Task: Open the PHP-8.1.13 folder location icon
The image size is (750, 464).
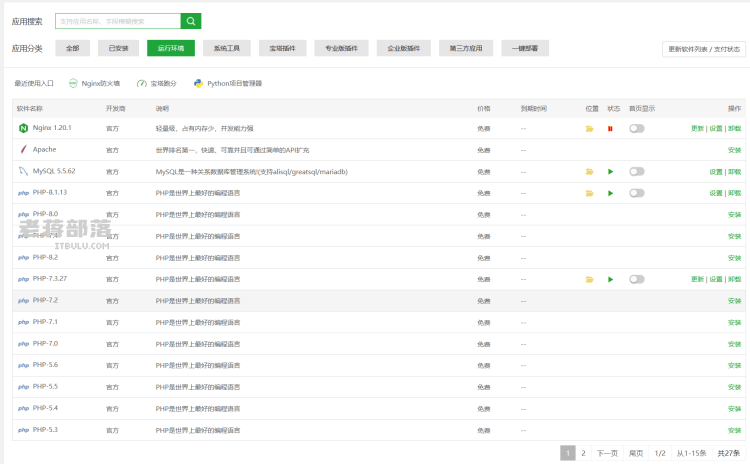Action: (x=589, y=193)
